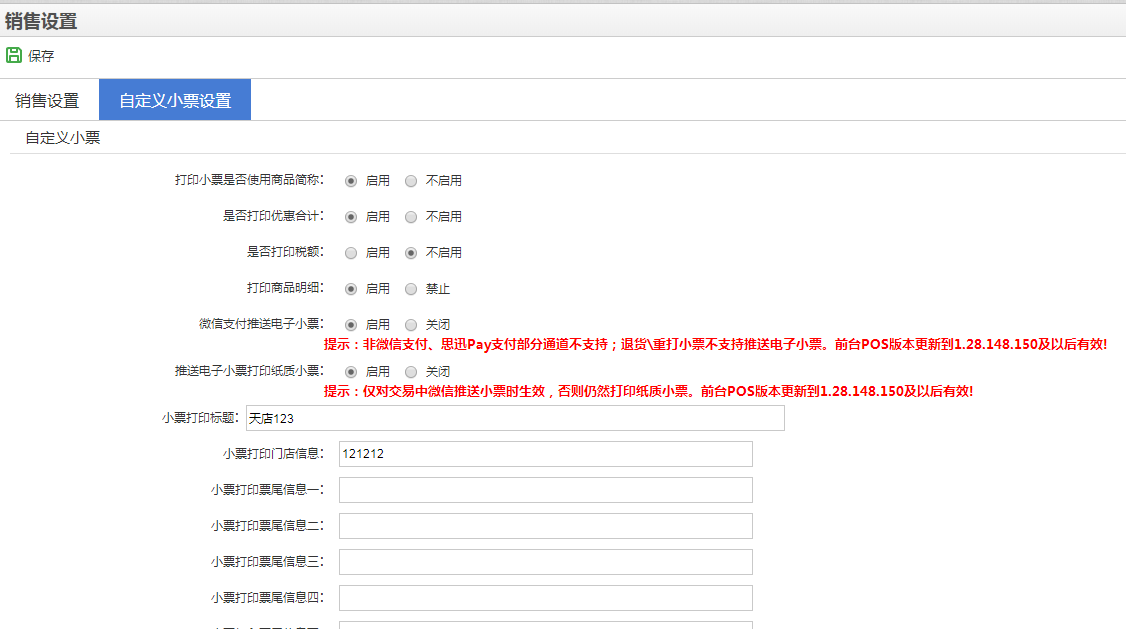This screenshot has height=629, width=1126.
Task: Click the 小票打印票尾信息四 input field
Action: coord(546,597)
